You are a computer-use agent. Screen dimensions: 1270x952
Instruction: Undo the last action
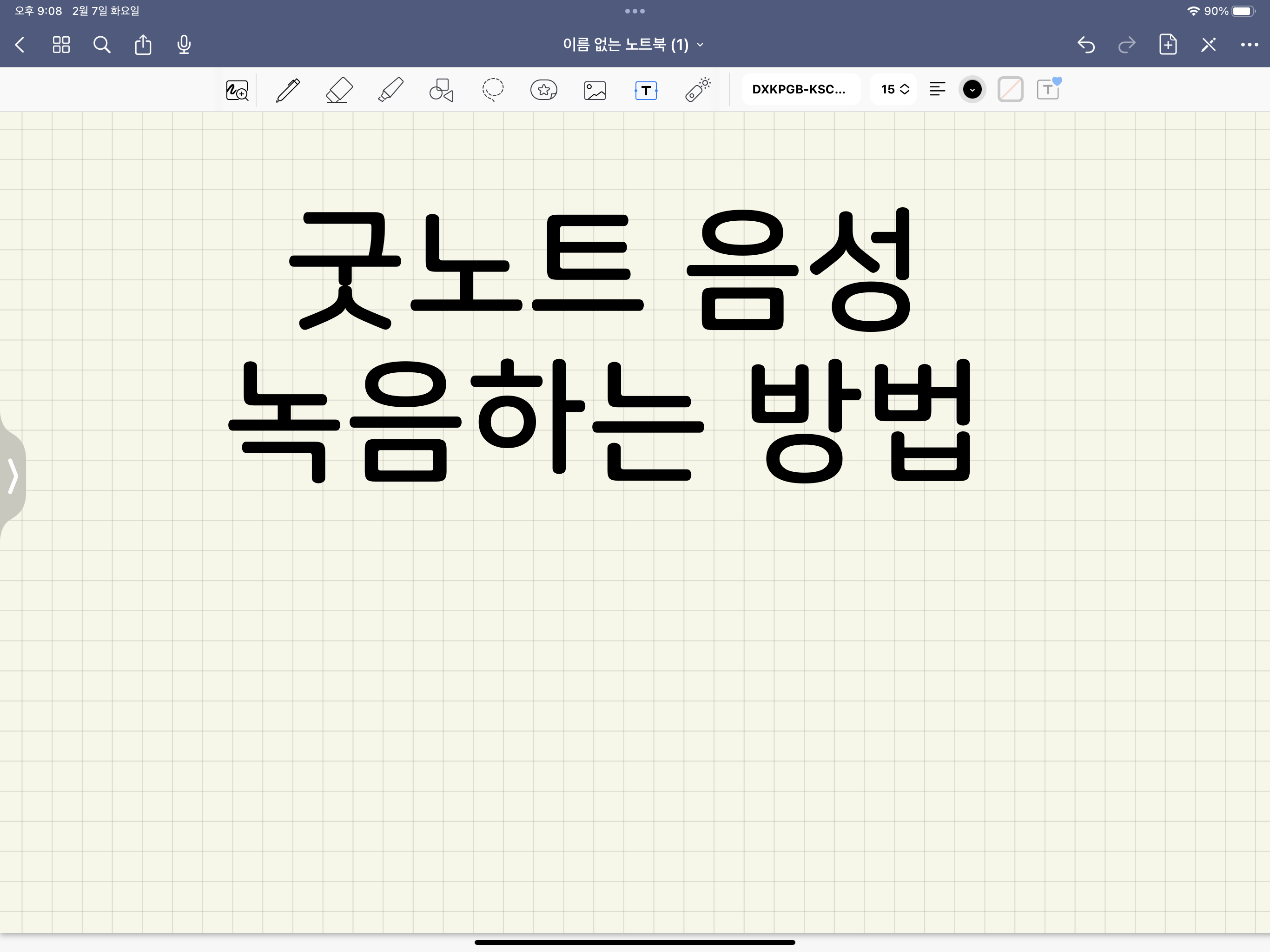(x=1086, y=45)
